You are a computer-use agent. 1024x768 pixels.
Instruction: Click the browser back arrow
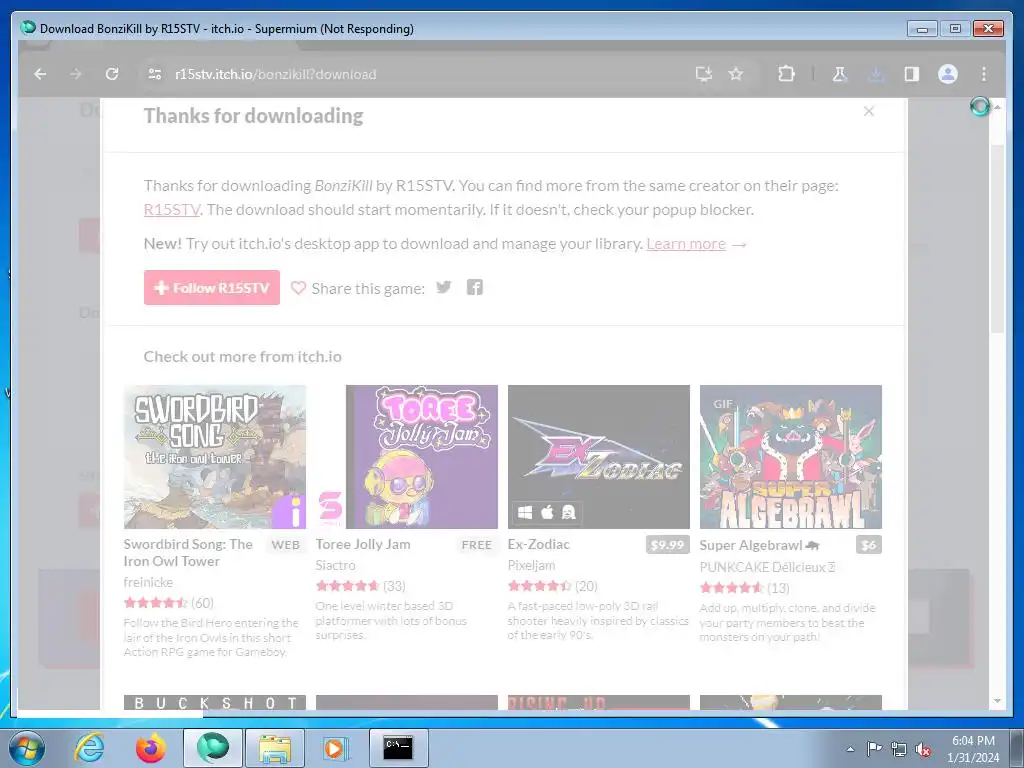point(40,74)
